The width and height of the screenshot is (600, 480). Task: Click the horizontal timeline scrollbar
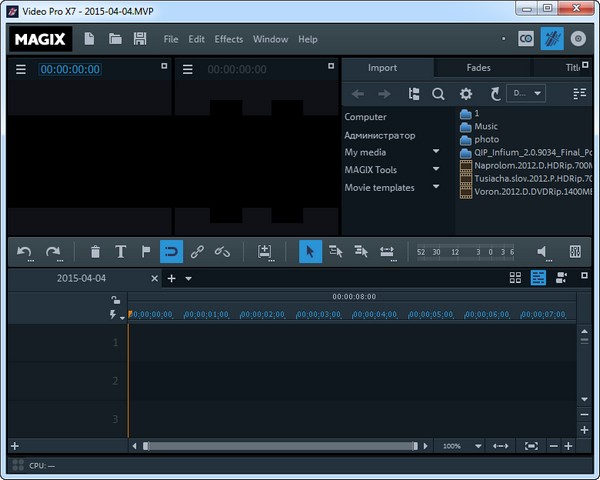[280, 446]
